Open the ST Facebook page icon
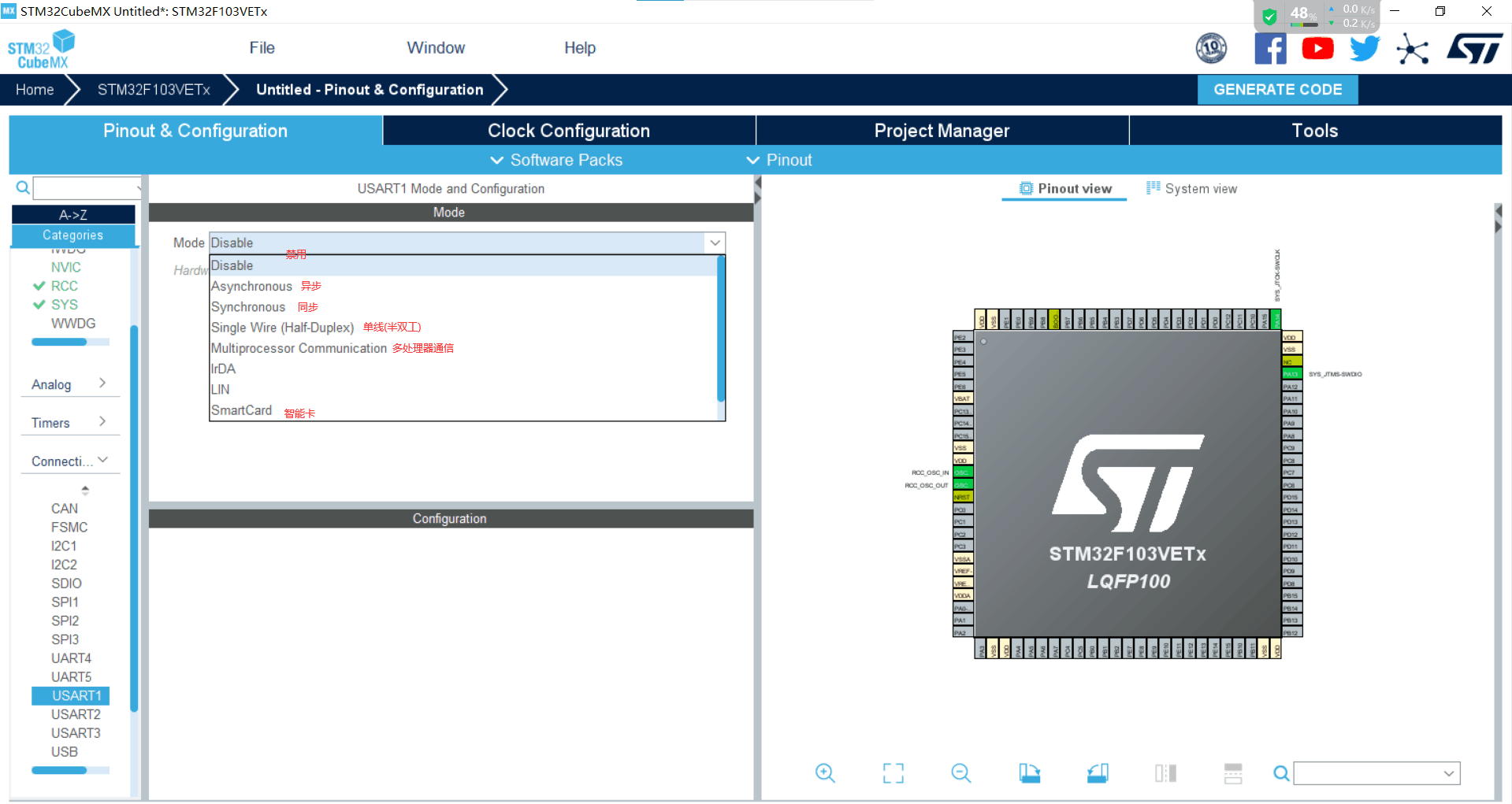The height and width of the screenshot is (804, 1512). click(x=1270, y=49)
